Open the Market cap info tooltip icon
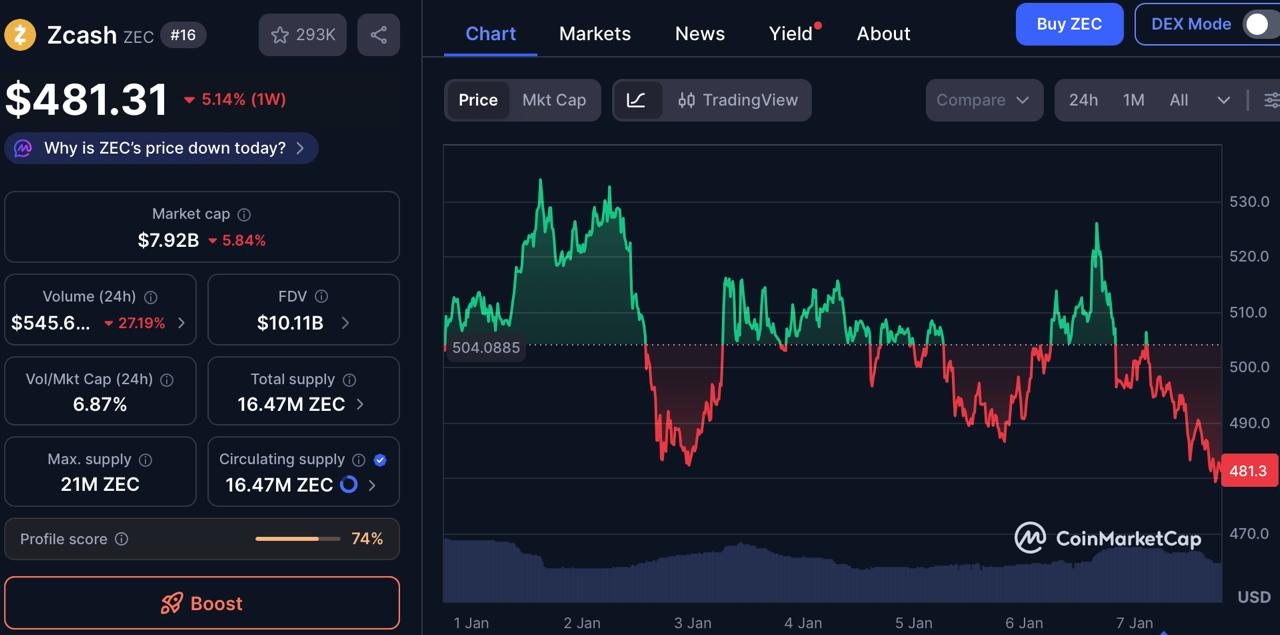This screenshot has width=1280, height=635. 243,214
